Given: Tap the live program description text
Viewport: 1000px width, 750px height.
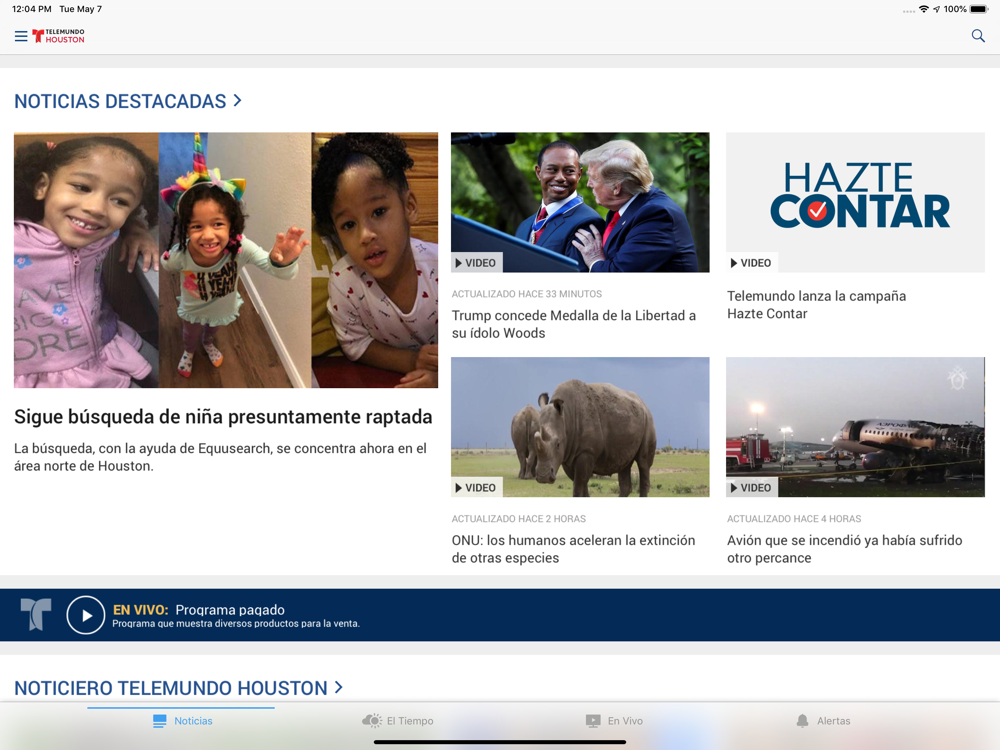Looking at the screenshot, I should click(236, 624).
